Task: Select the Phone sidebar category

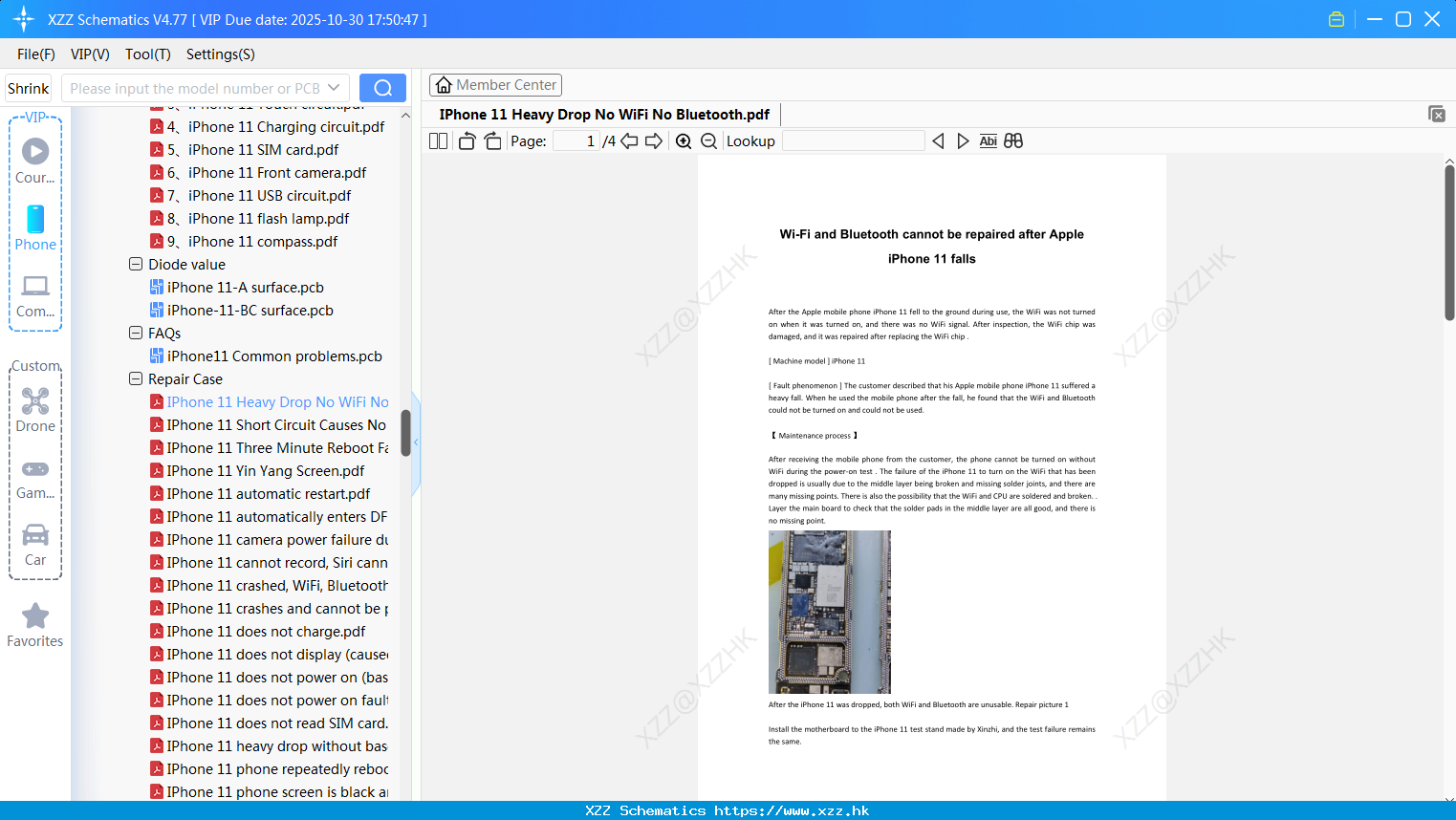Action: 35,228
